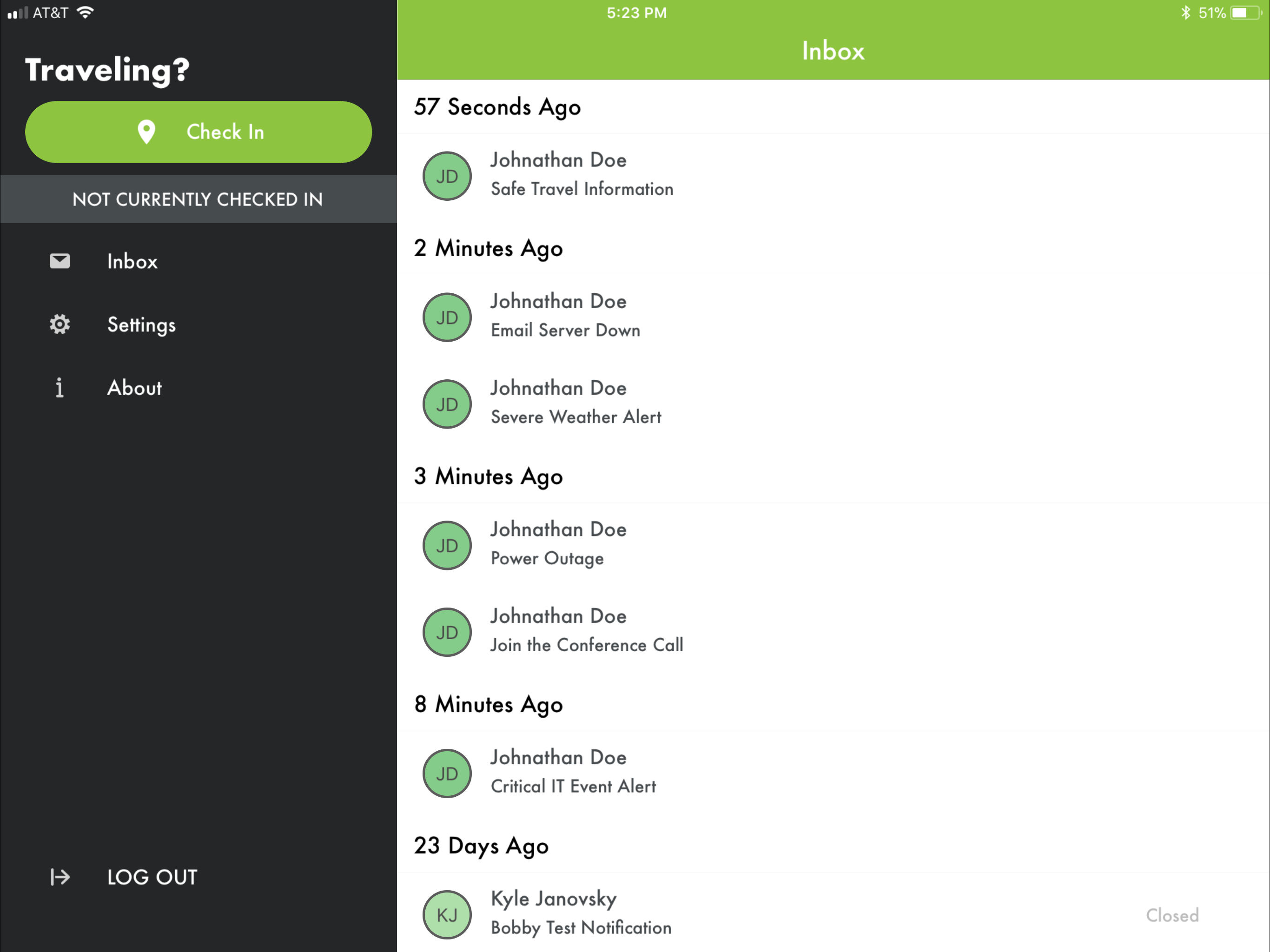Click the Closed status label
The height and width of the screenshot is (952, 1270).
(1172, 915)
